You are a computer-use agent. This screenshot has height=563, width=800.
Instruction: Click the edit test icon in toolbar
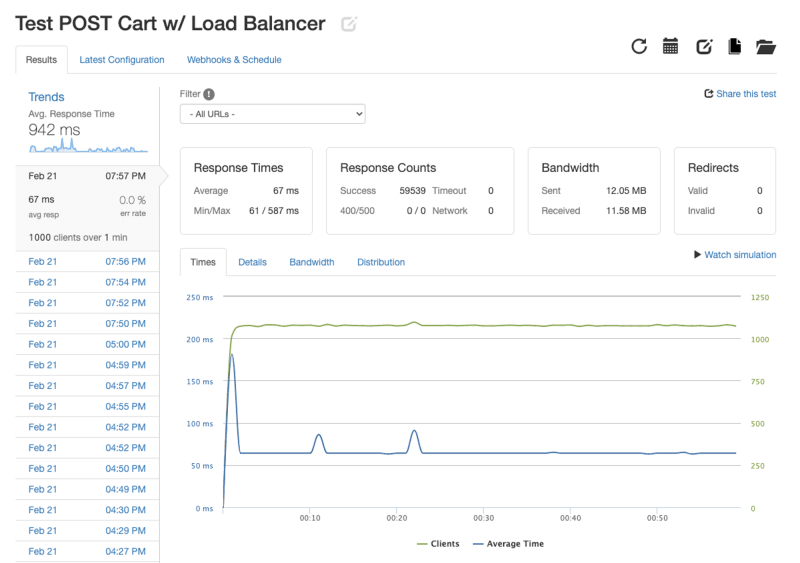pyautogui.click(x=704, y=46)
